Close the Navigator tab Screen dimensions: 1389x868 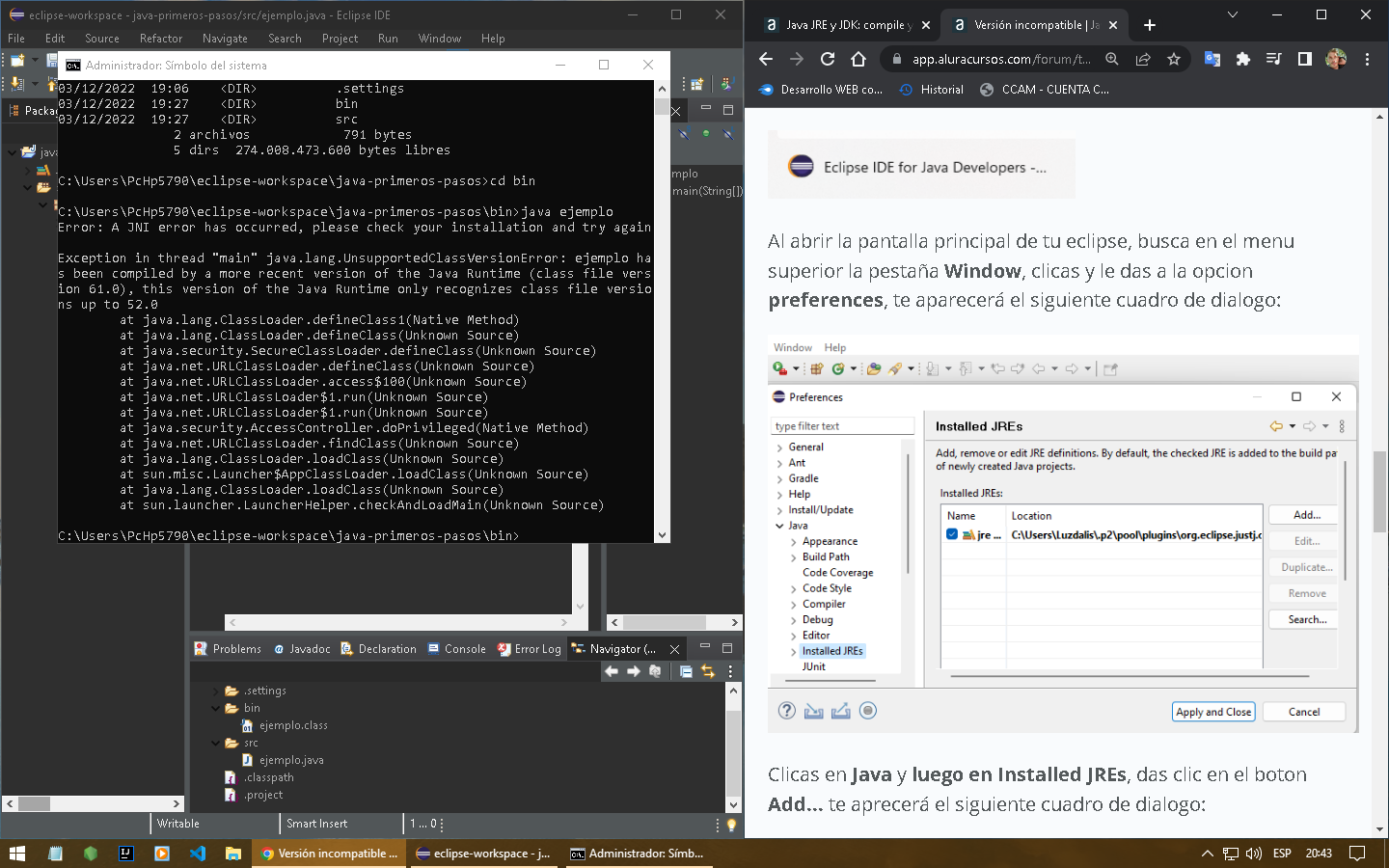[675, 649]
